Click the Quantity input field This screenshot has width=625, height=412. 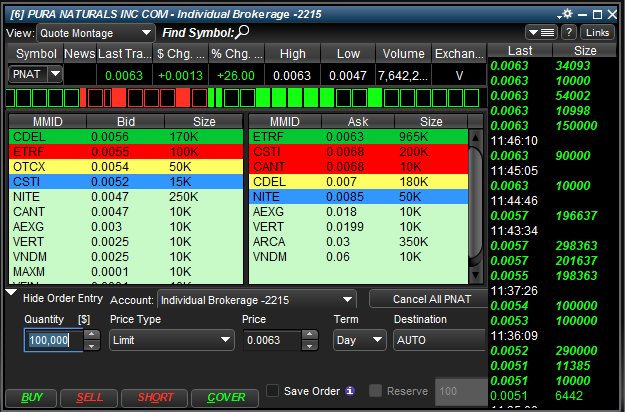[53, 340]
